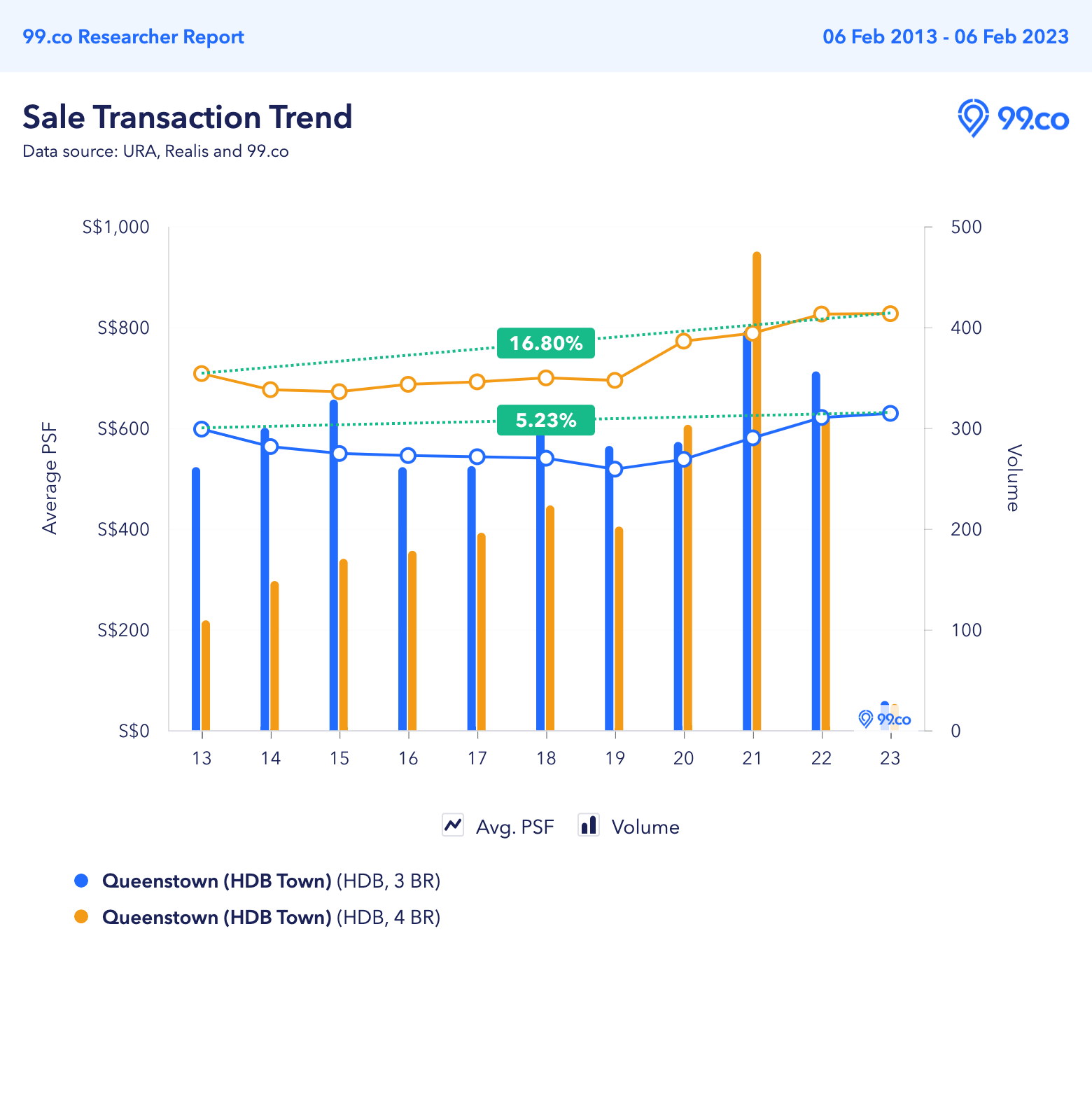
Task: Click the data source line text
Action: pyautogui.click(x=155, y=151)
